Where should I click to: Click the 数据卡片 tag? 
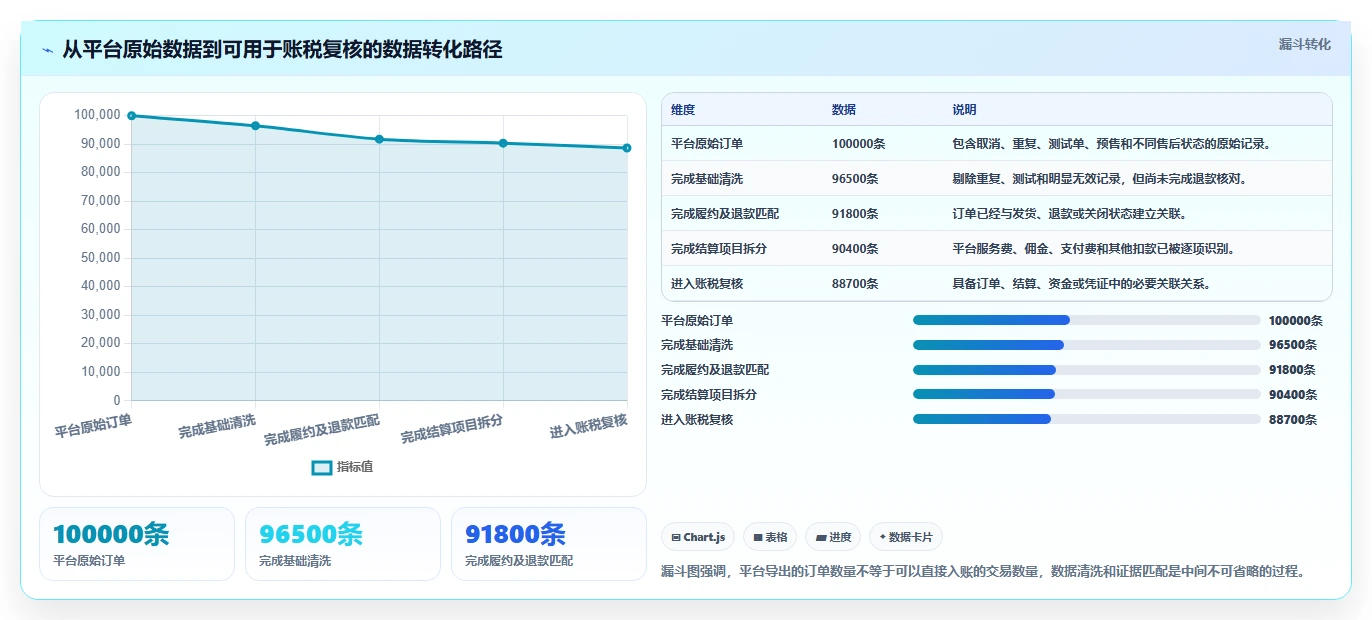(906, 537)
